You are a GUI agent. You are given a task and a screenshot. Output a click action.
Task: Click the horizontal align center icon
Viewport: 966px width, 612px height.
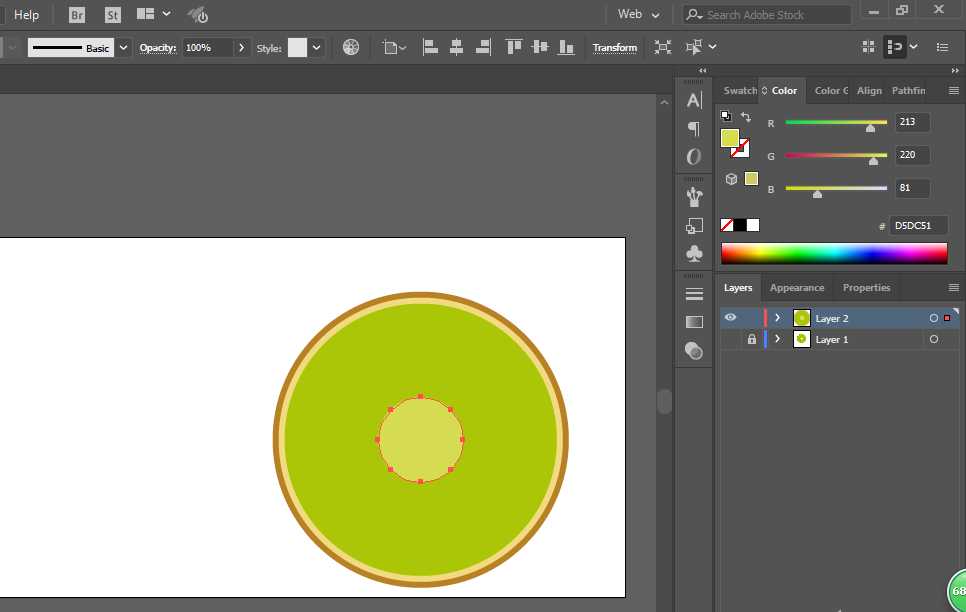[457, 47]
